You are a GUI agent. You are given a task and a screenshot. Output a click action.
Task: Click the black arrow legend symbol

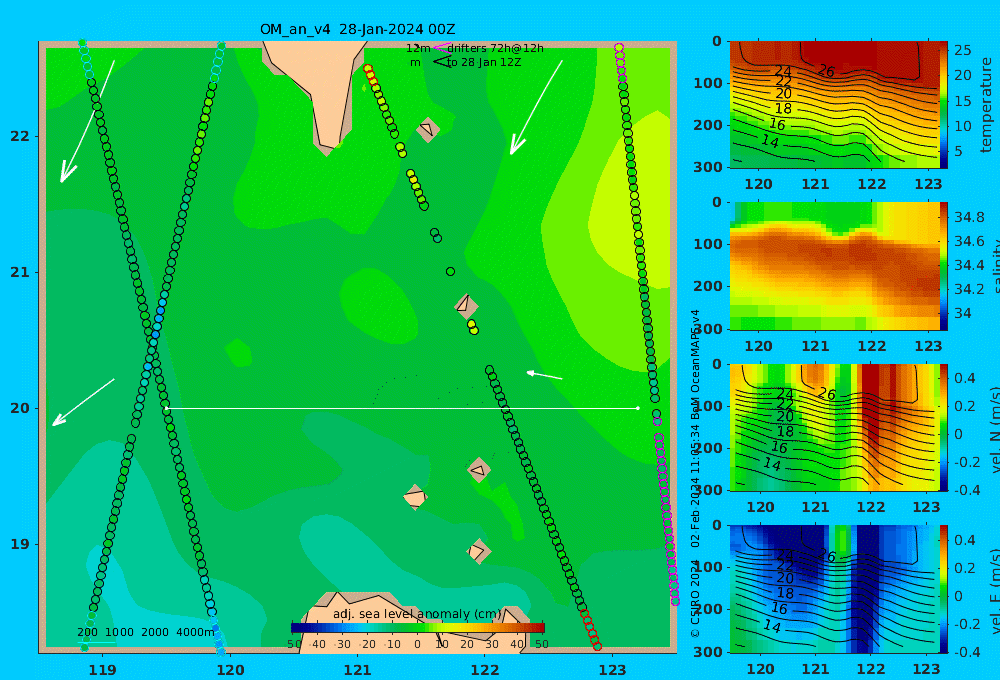[x=441, y=62]
